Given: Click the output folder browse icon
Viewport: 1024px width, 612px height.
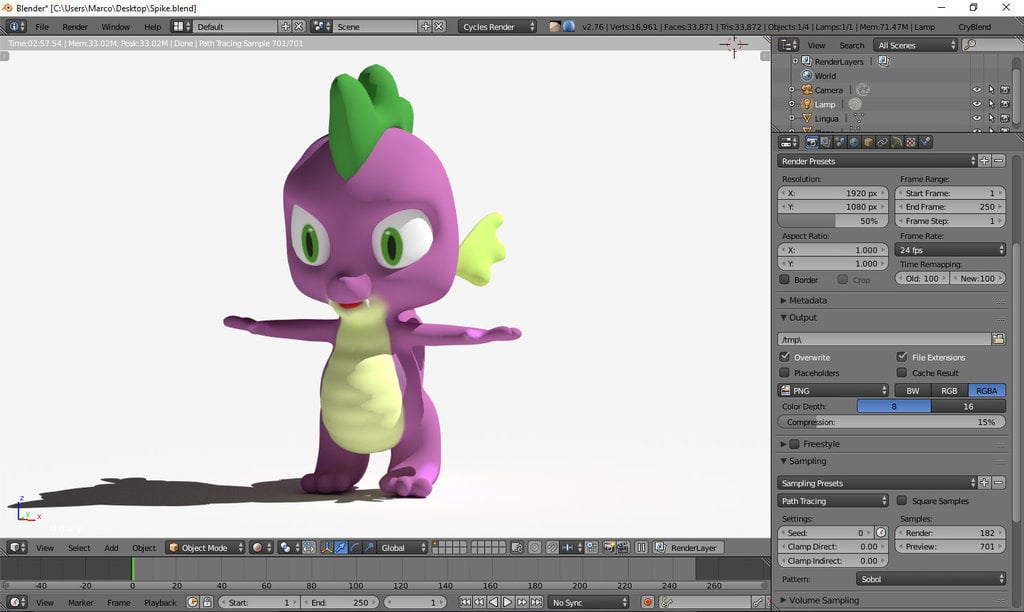Looking at the screenshot, I should point(999,339).
